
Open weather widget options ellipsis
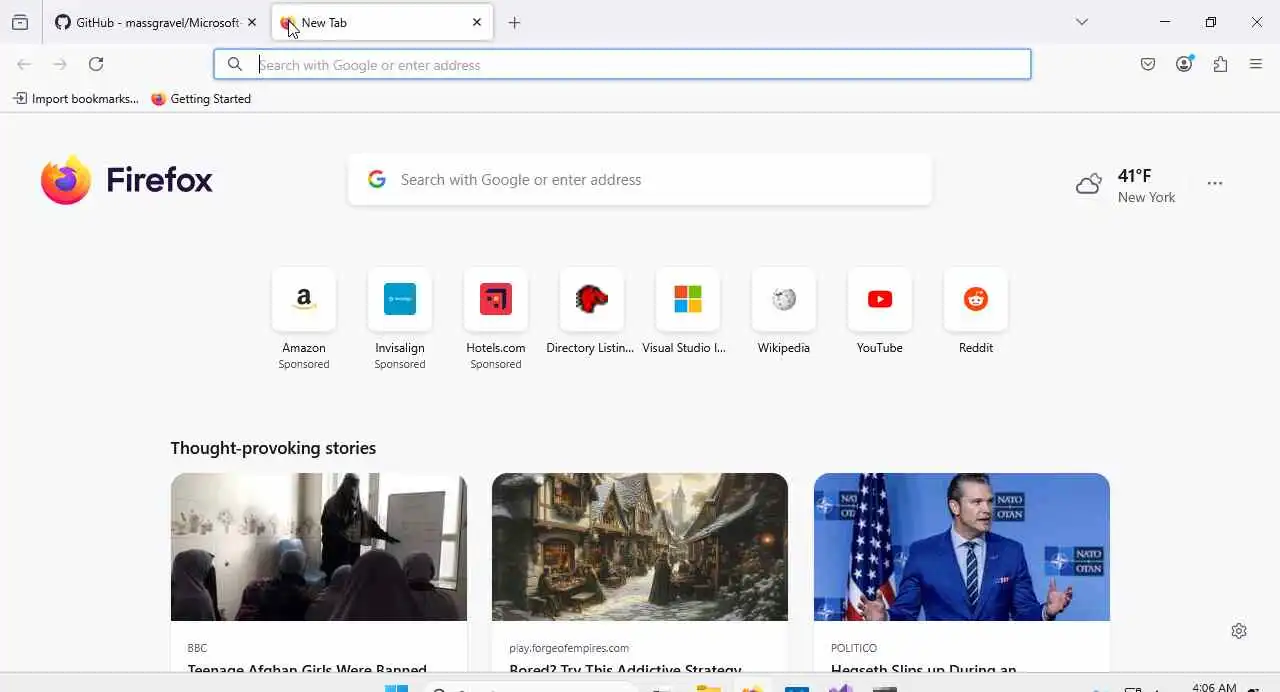coord(1215,184)
